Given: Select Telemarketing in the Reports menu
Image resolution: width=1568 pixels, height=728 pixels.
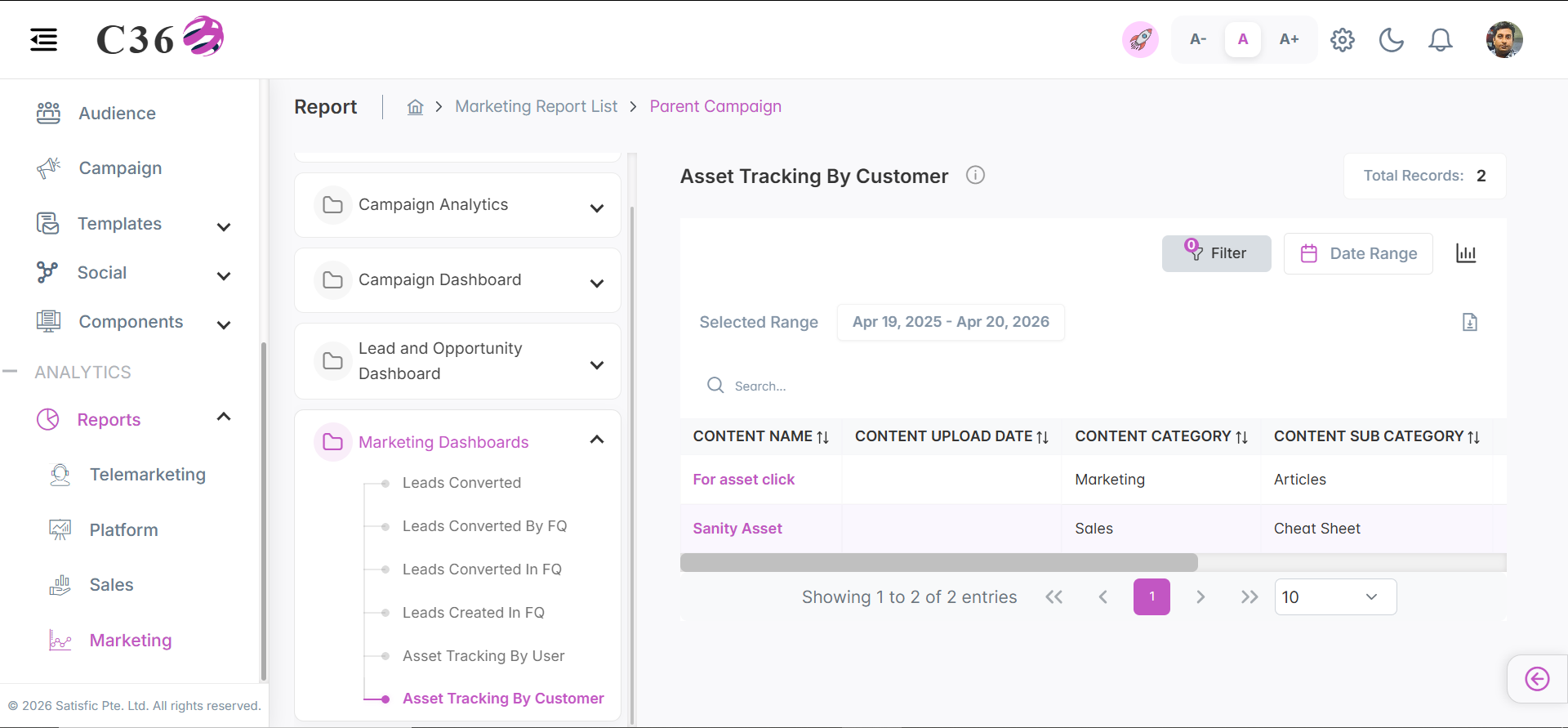Looking at the screenshot, I should [148, 475].
